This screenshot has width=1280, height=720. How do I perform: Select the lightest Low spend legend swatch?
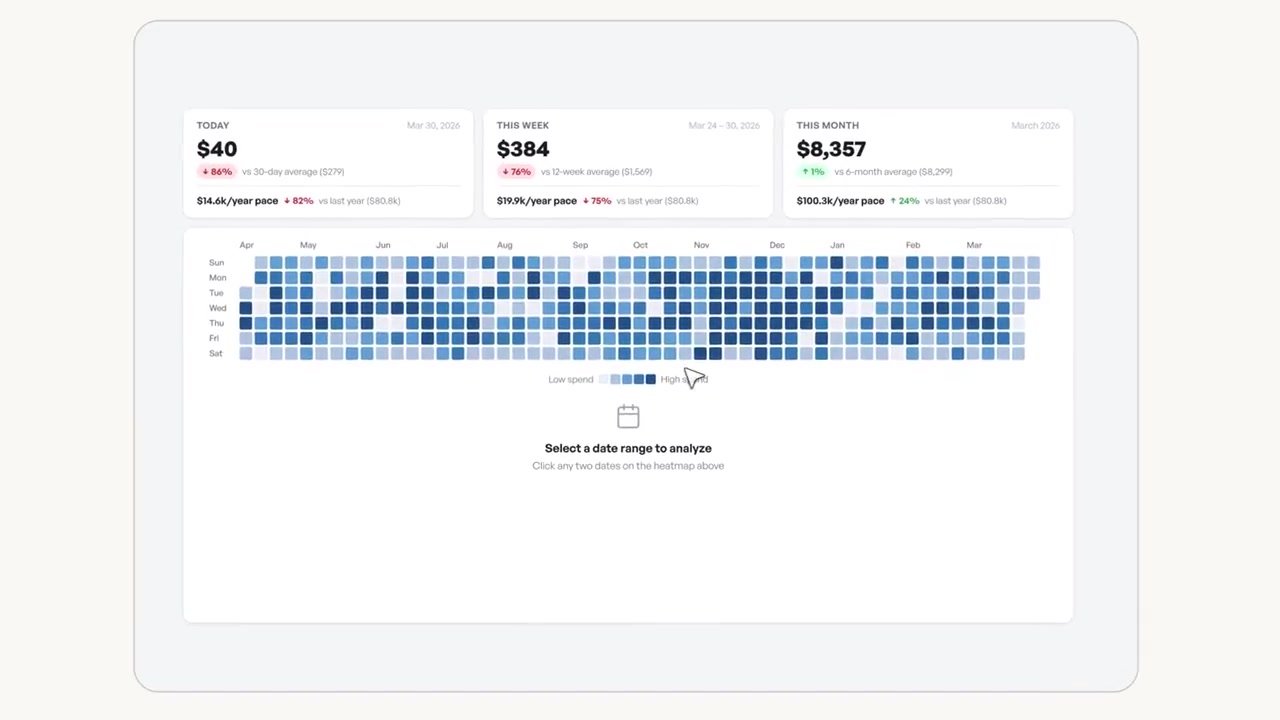[x=603, y=379]
